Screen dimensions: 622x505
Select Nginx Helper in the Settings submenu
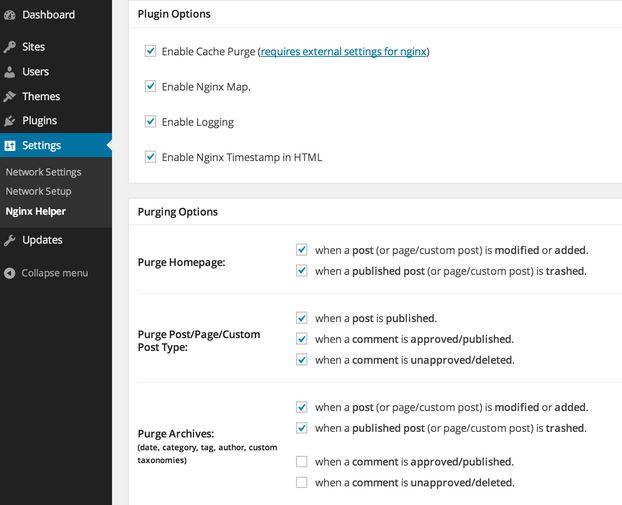point(36,211)
